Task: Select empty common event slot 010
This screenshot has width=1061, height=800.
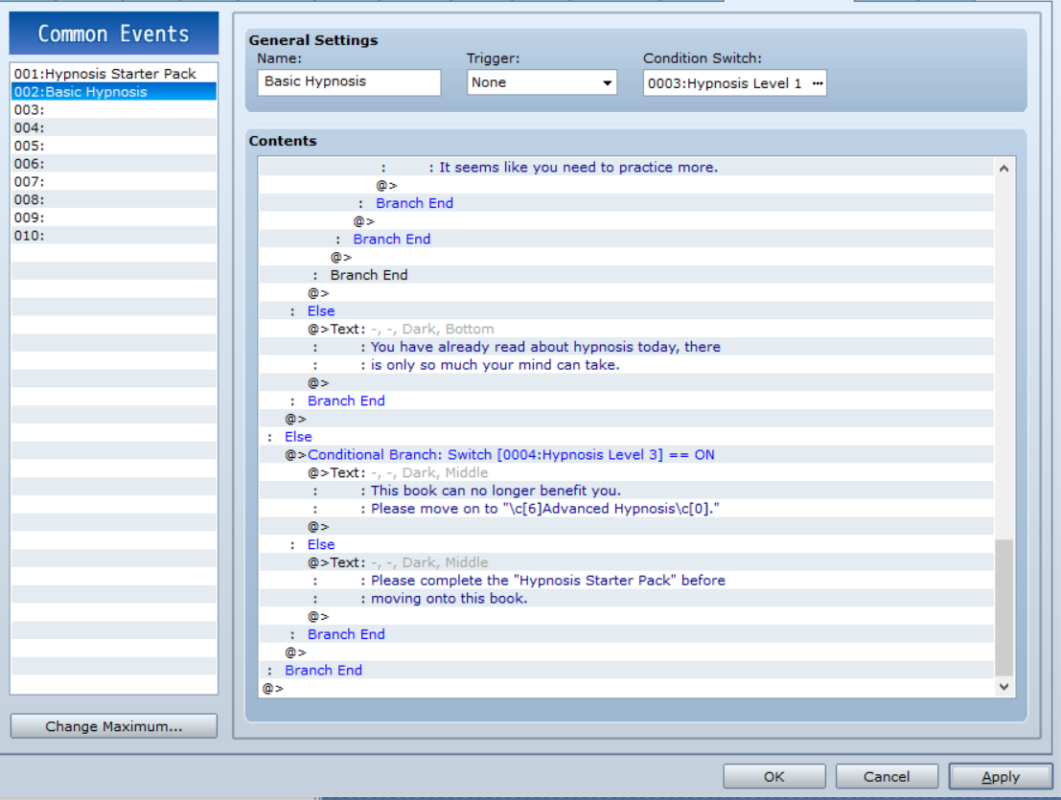Action: coord(114,235)
